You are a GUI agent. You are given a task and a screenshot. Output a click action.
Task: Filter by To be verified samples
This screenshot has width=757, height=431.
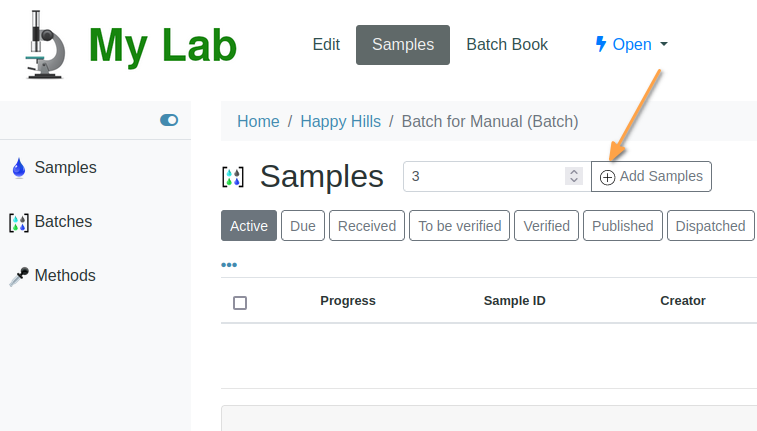459,226
